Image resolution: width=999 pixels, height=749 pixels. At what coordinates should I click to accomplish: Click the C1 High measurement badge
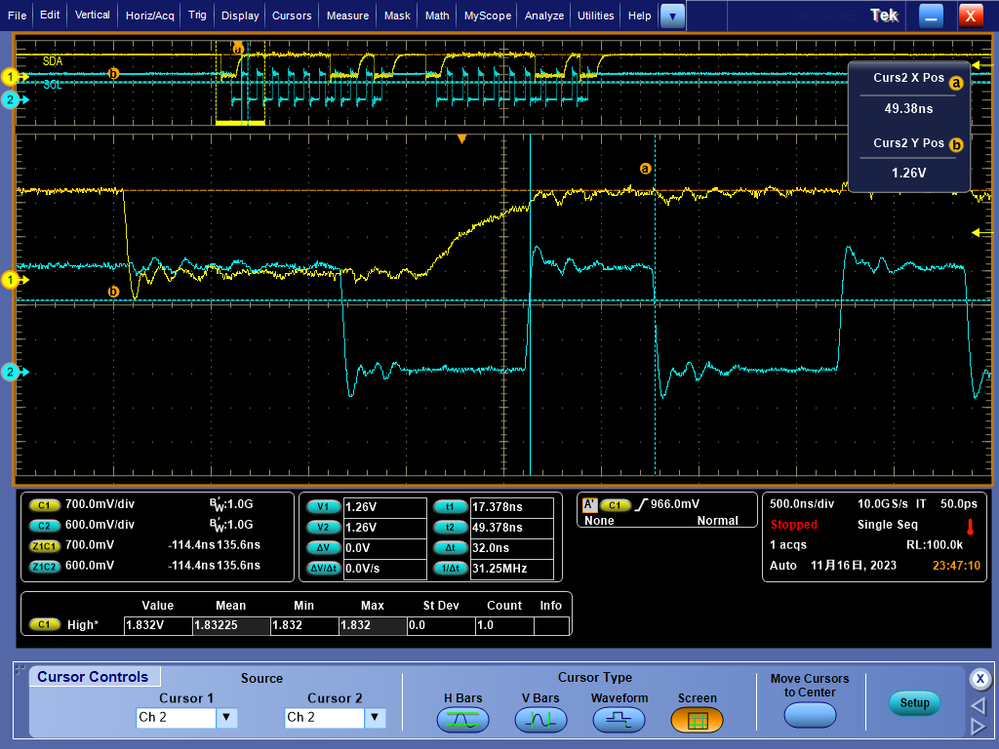click(x=44, y=625)
